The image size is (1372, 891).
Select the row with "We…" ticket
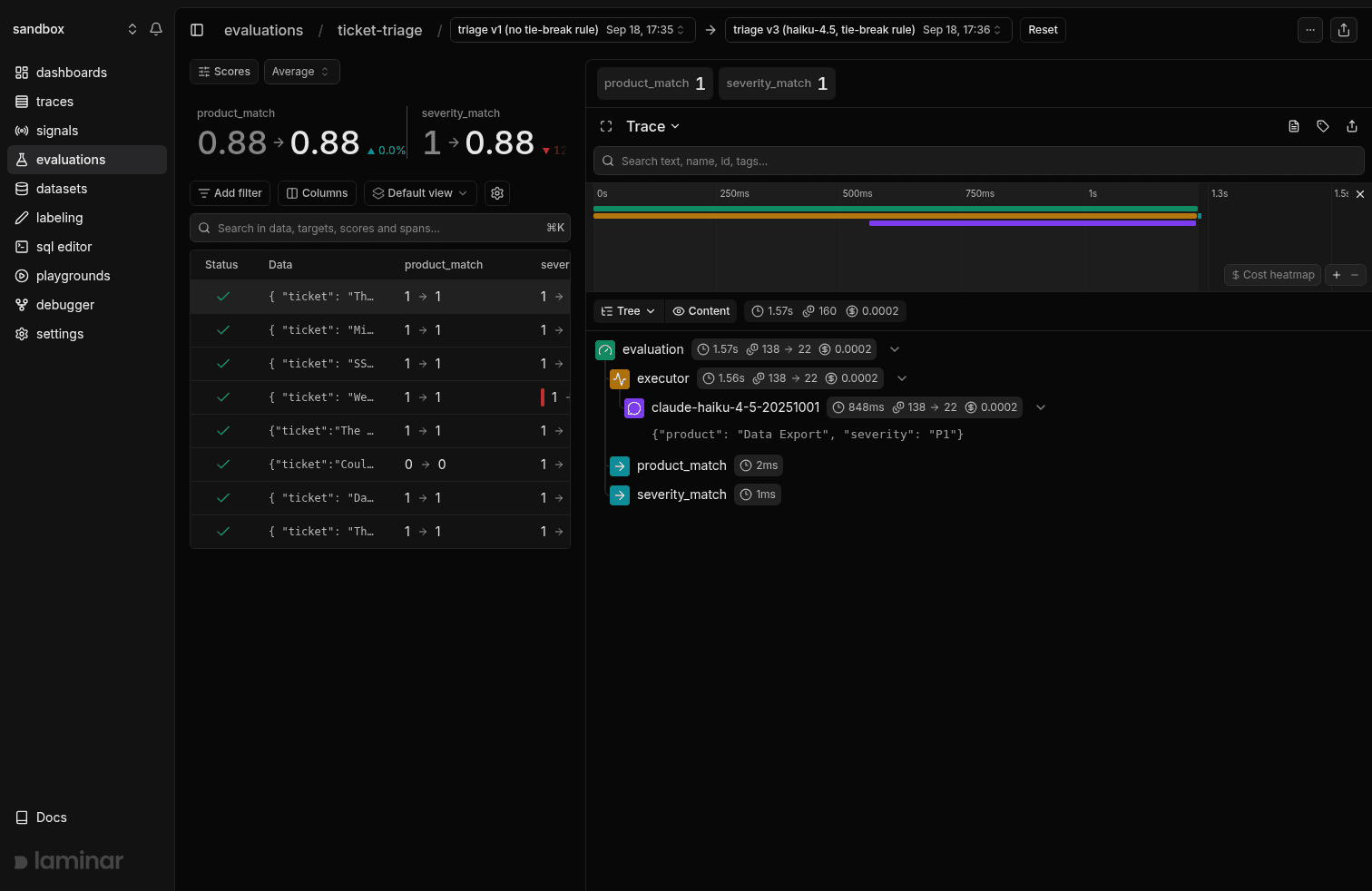(x=380, y=397)
